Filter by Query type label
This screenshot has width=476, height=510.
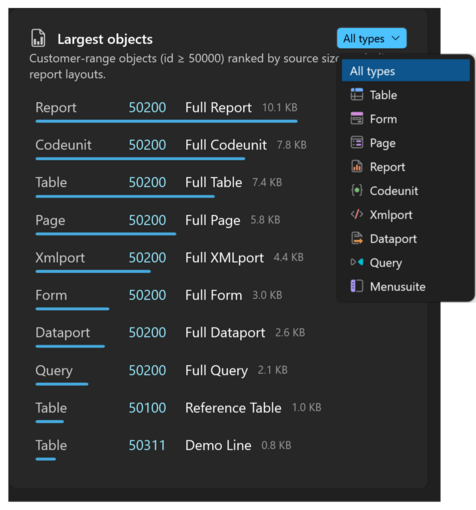point(386,263)
